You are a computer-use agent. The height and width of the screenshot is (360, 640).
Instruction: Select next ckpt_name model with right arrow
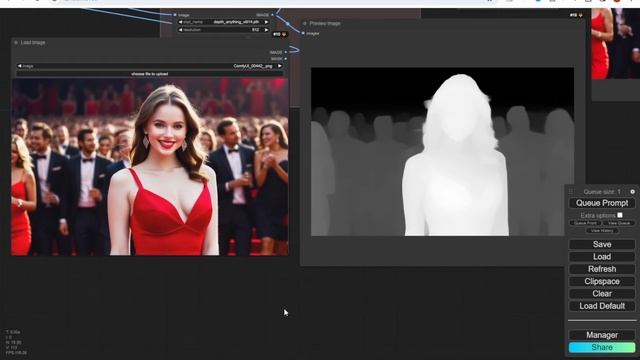point(267,22)
